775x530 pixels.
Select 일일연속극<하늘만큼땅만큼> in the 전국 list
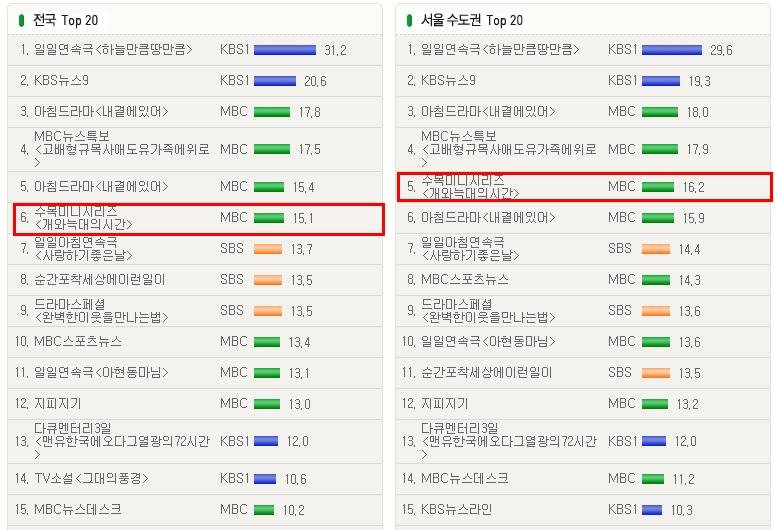113,49
